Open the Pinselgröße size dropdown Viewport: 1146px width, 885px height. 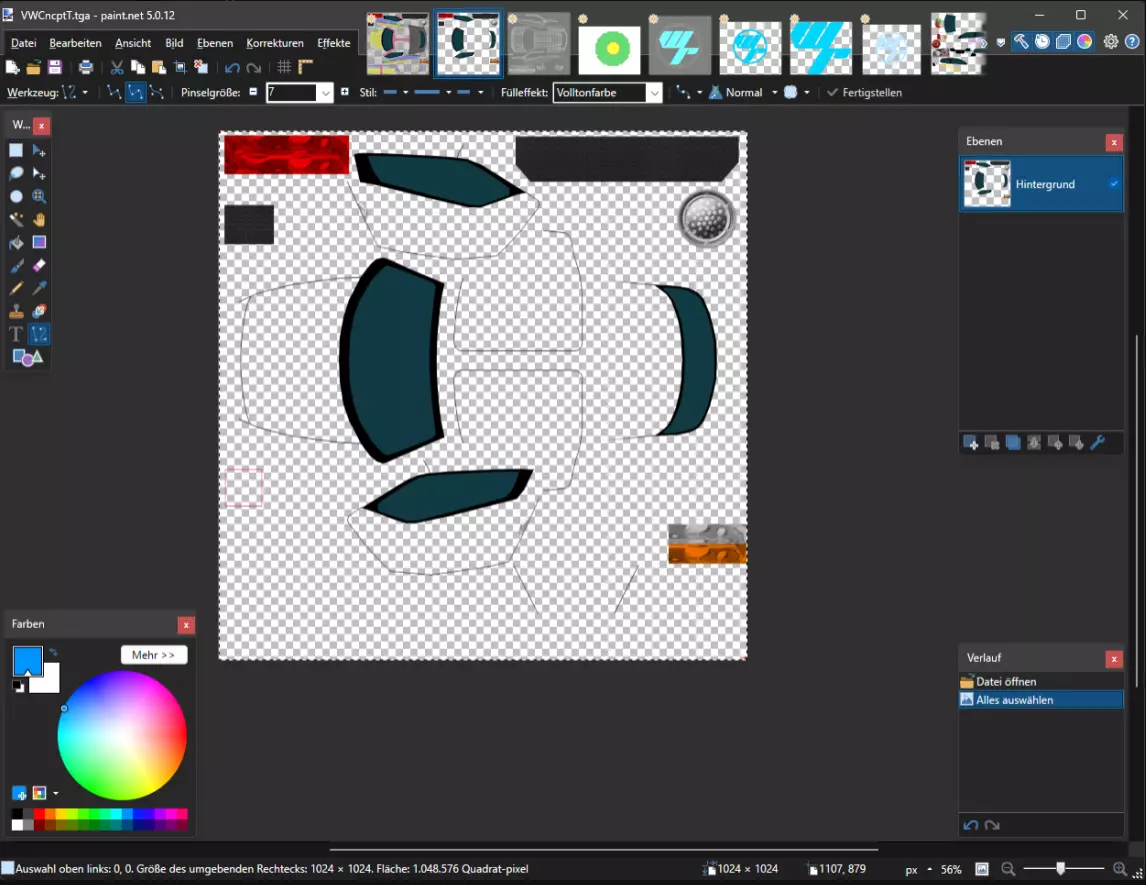tap(325, 93)
